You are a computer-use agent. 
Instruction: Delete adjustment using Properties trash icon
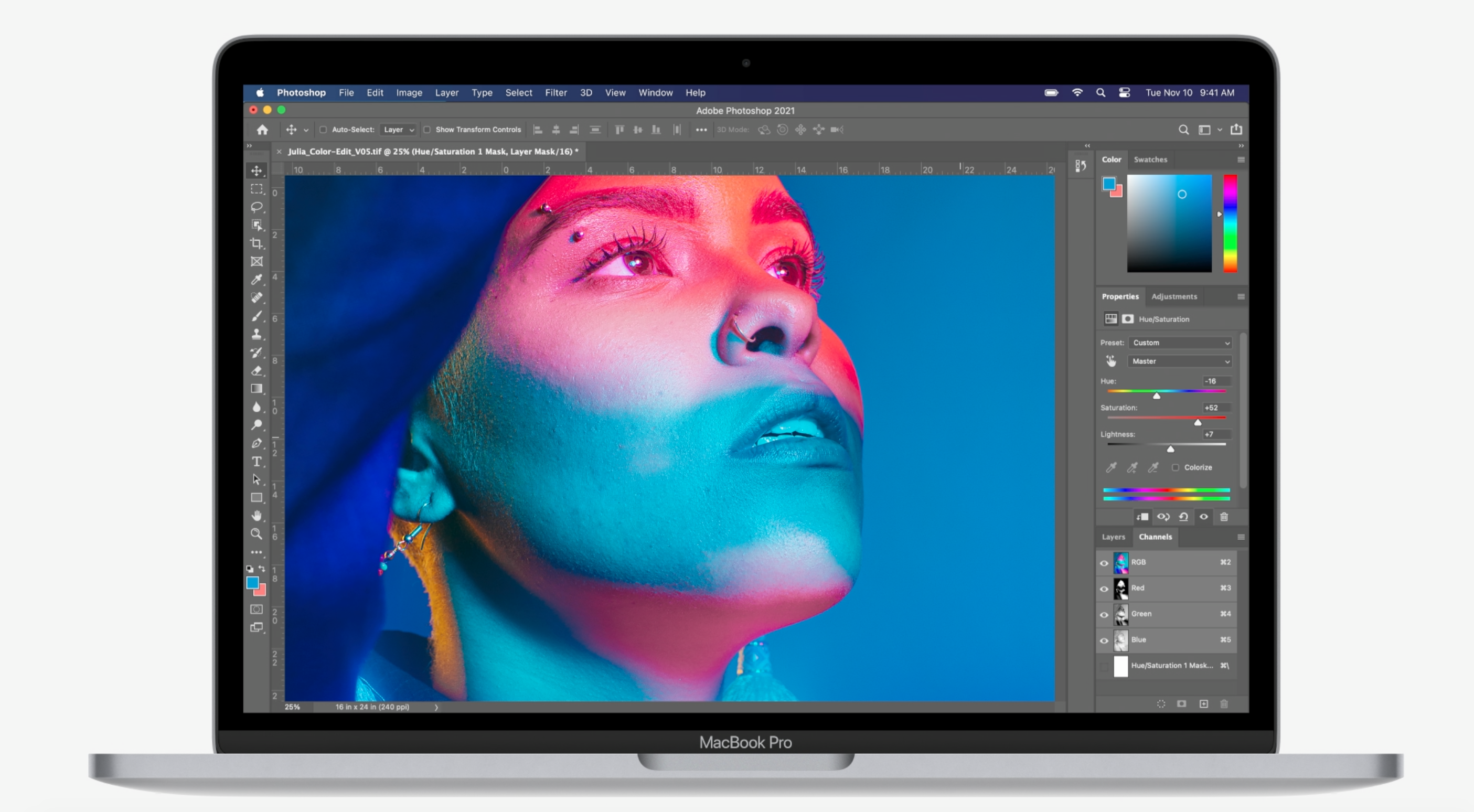coord(1223,517)
